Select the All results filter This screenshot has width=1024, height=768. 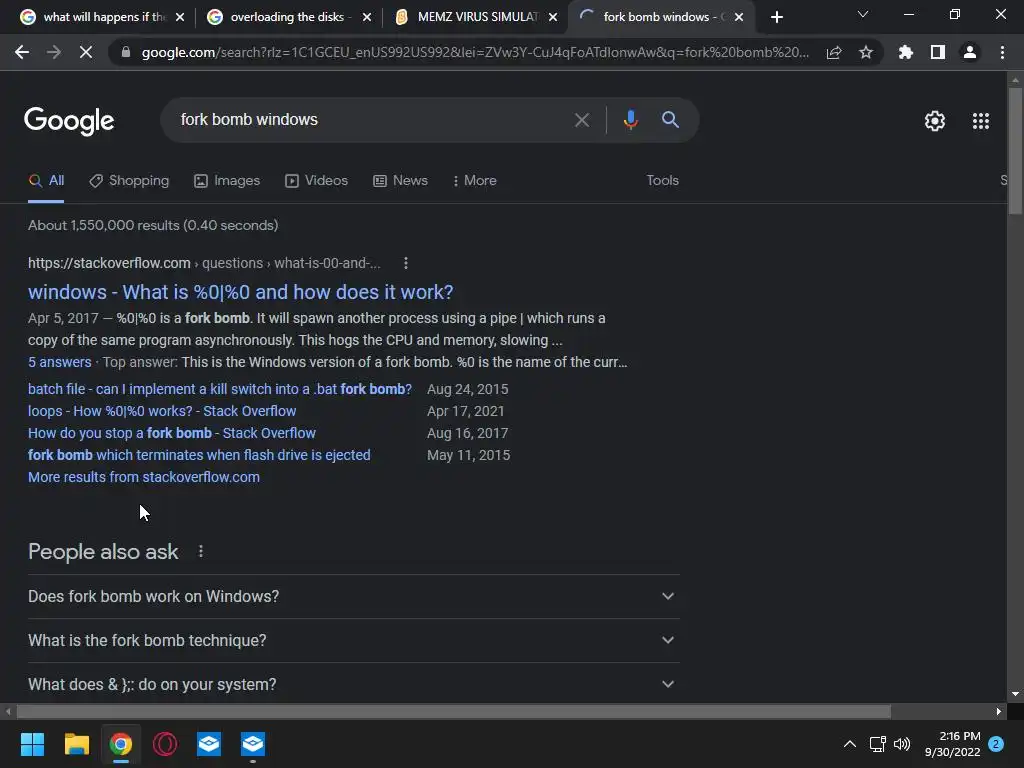[46, 181]
